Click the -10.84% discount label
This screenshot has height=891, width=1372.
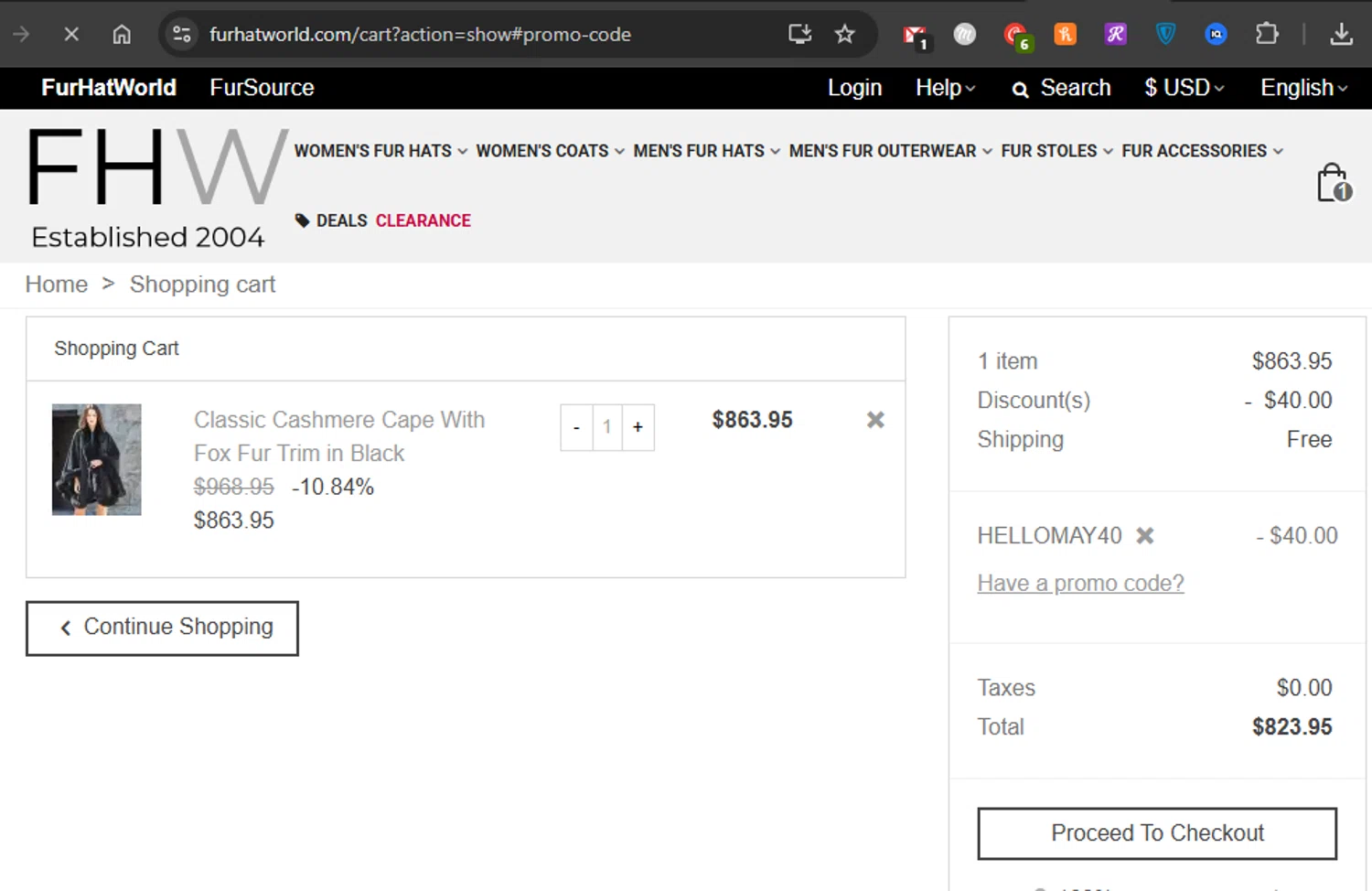(333, 487)
